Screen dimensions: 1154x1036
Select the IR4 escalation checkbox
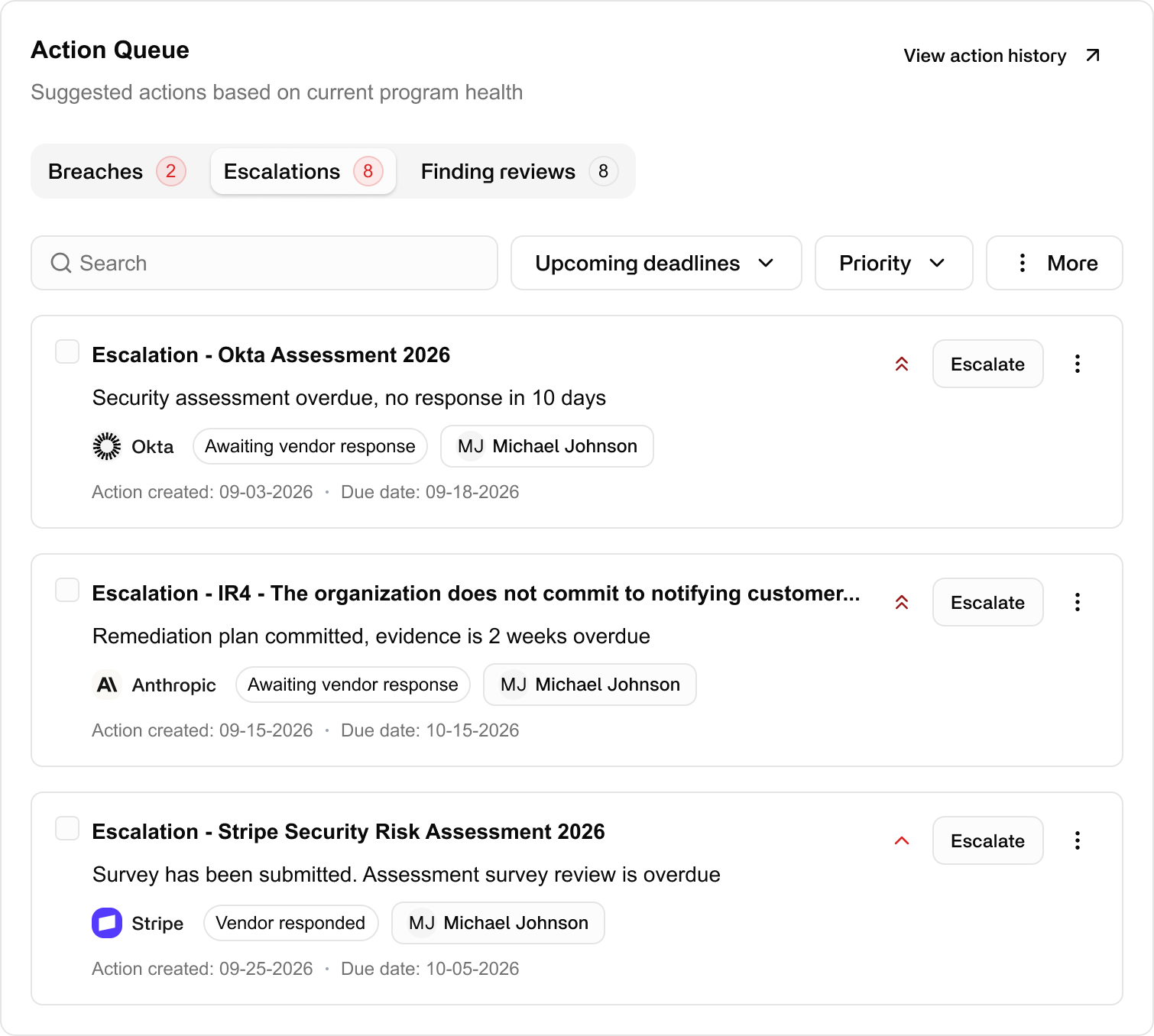(67, 591)
